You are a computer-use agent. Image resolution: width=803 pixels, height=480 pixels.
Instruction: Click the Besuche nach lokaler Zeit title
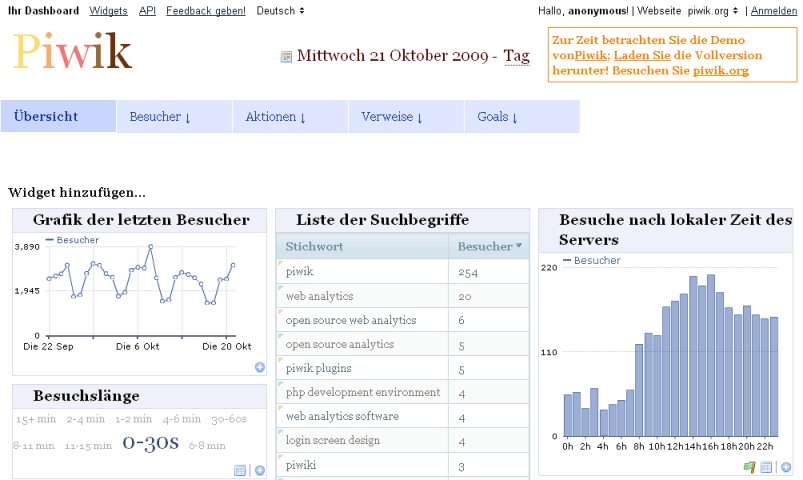coord(675,229)
